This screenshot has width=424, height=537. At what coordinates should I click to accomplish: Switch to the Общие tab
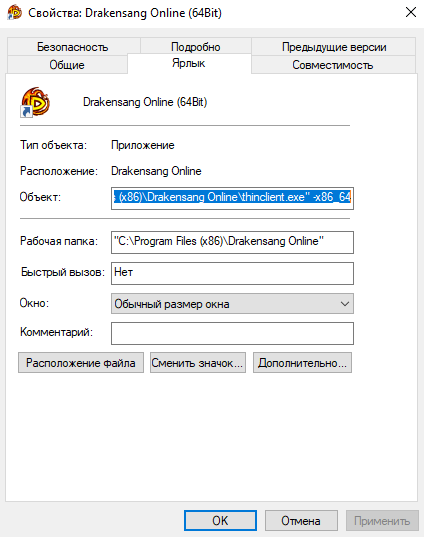point(67,64)
